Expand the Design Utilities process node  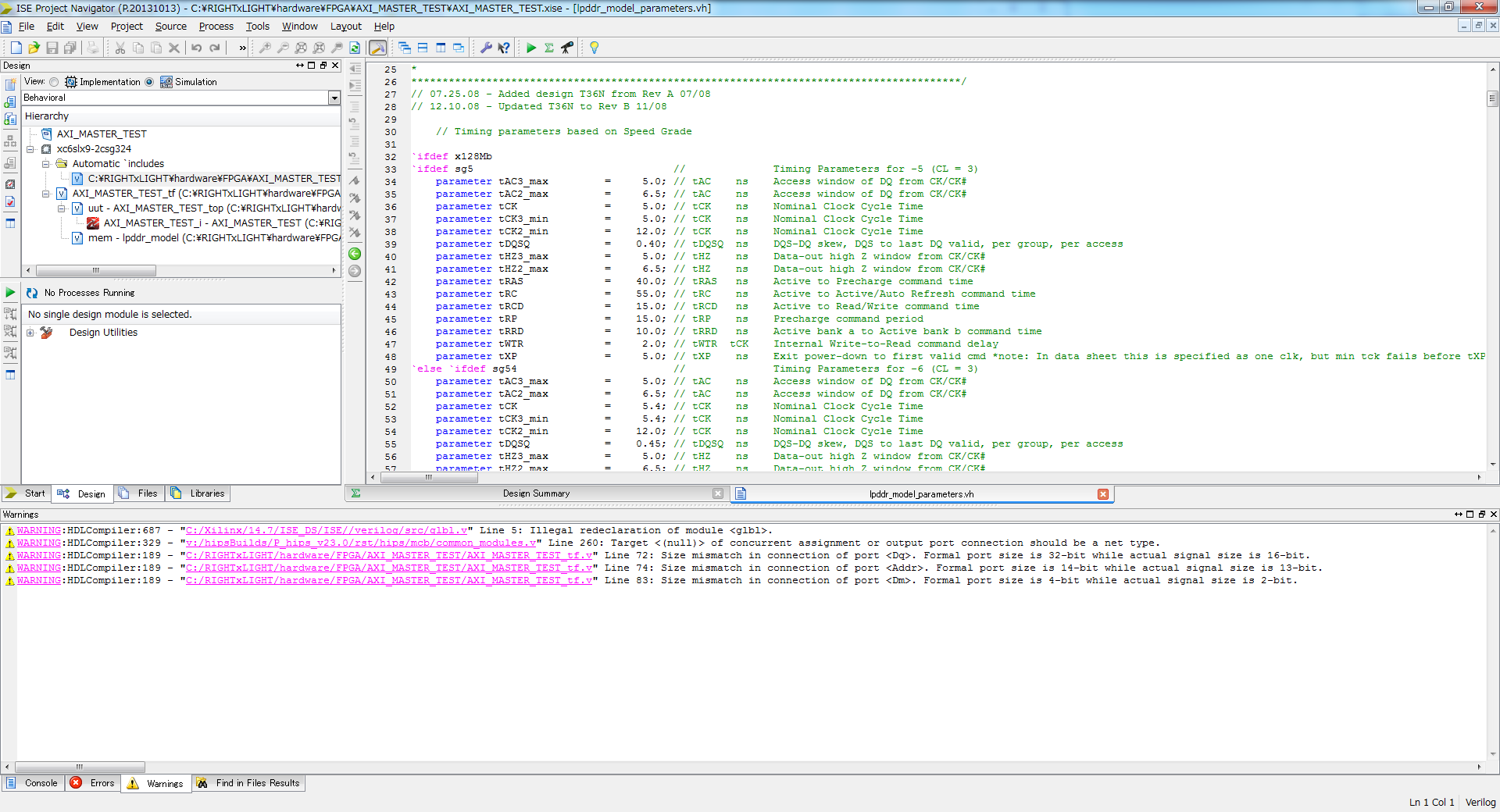click(x=30, y=333)
